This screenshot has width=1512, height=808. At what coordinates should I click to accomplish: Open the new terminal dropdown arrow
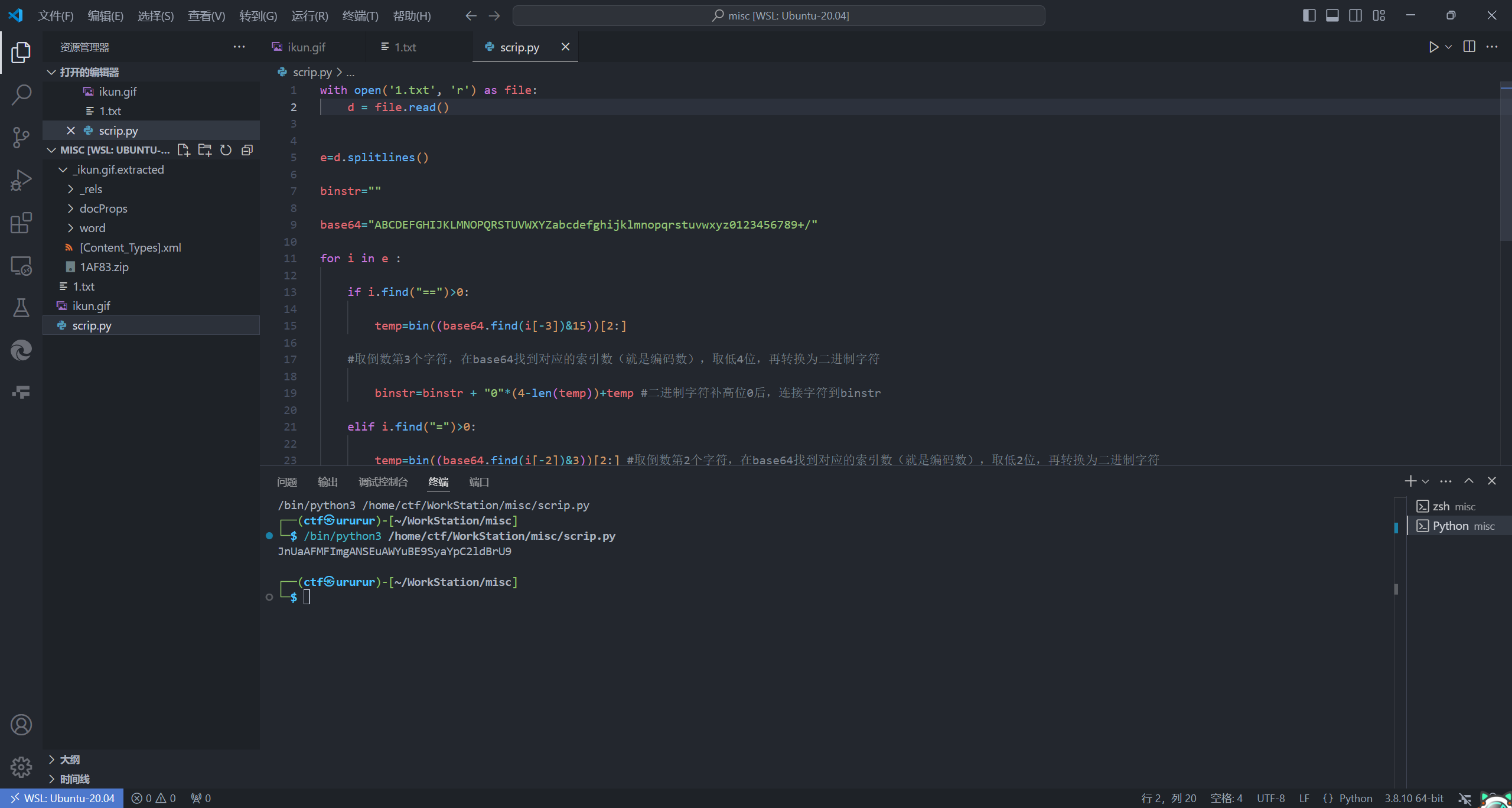coord(1426,481)
